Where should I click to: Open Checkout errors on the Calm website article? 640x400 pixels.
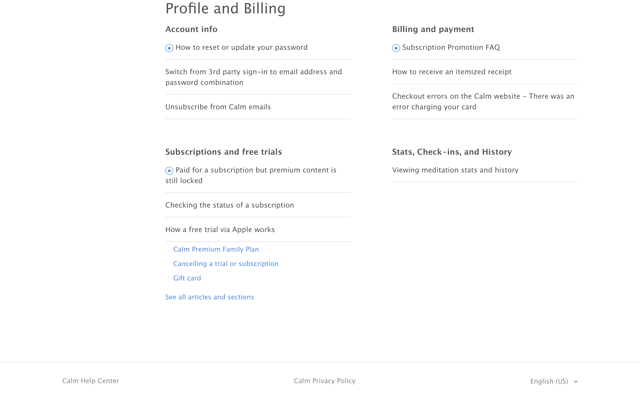(483, 102)
